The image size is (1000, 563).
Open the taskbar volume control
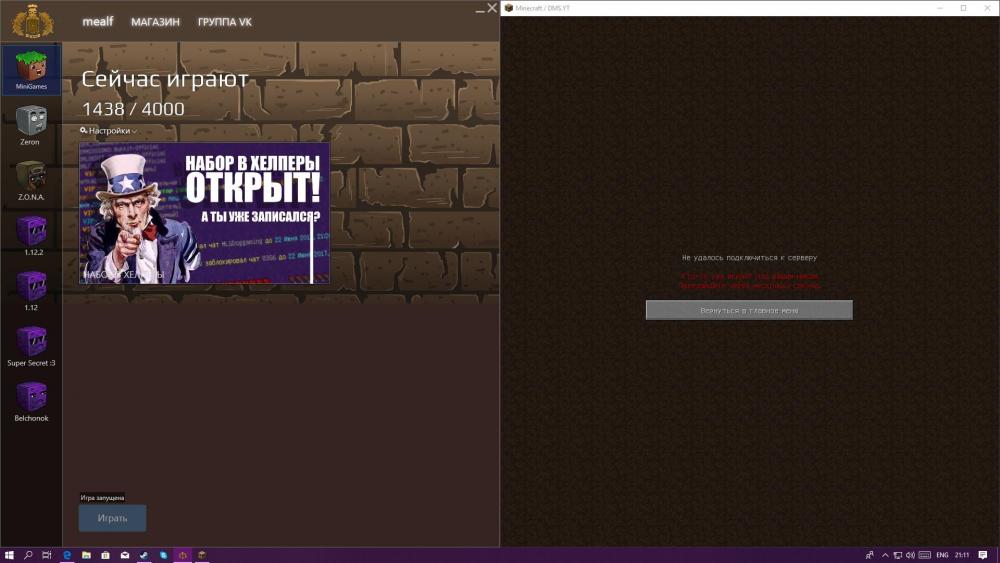tap(911, 555)
